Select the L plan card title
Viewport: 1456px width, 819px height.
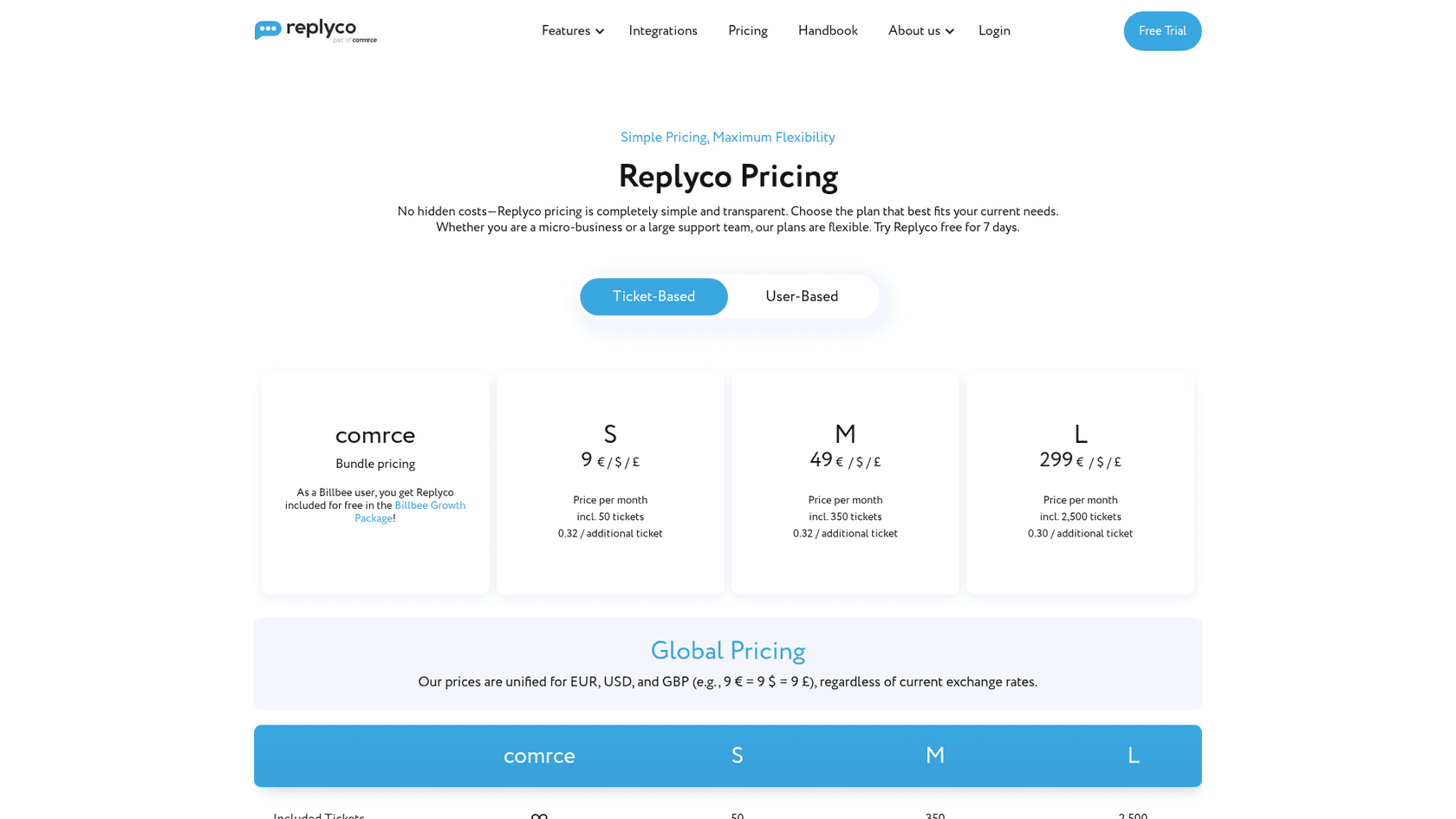1081,434
